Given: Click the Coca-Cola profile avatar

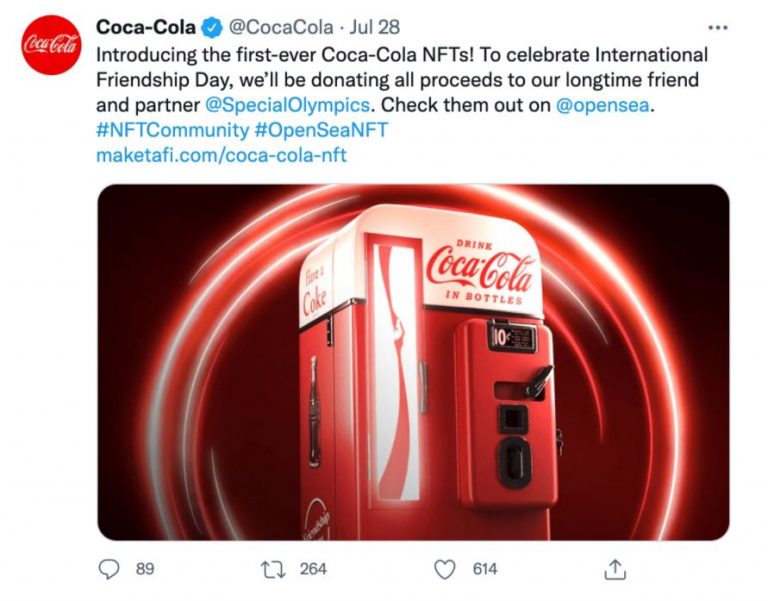Looking at the screenshot, I should point(51,43).
